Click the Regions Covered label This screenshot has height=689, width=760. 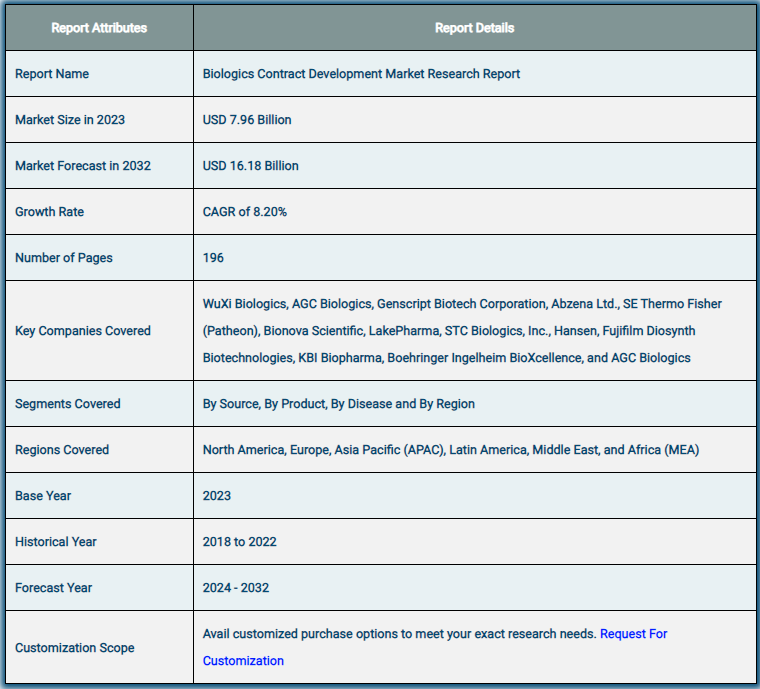62,450
